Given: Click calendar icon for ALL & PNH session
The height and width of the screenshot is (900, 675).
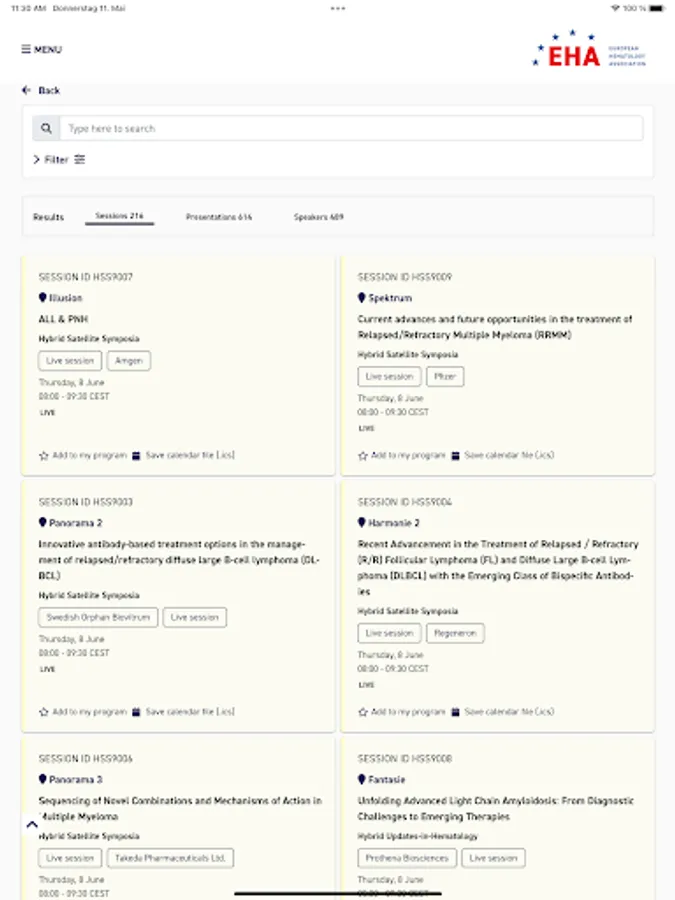Looking at the screenshot, I should click(x=137, y=455).
